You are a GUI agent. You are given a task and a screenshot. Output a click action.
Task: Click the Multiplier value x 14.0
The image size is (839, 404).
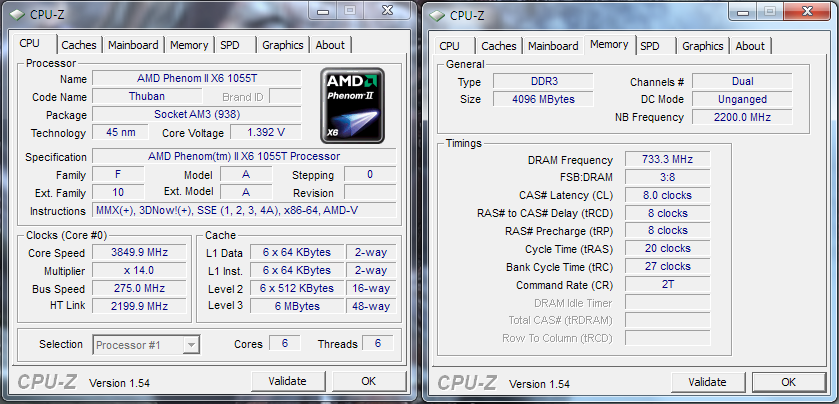pos(140,270)
